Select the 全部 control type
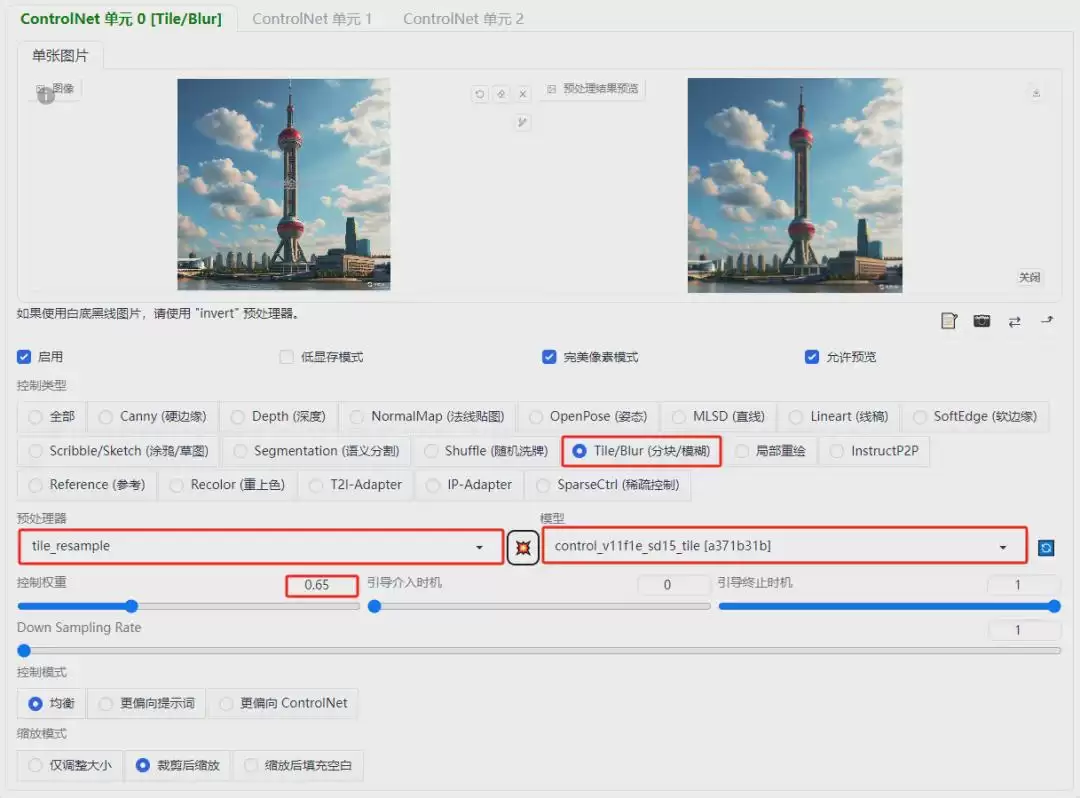 52,417
